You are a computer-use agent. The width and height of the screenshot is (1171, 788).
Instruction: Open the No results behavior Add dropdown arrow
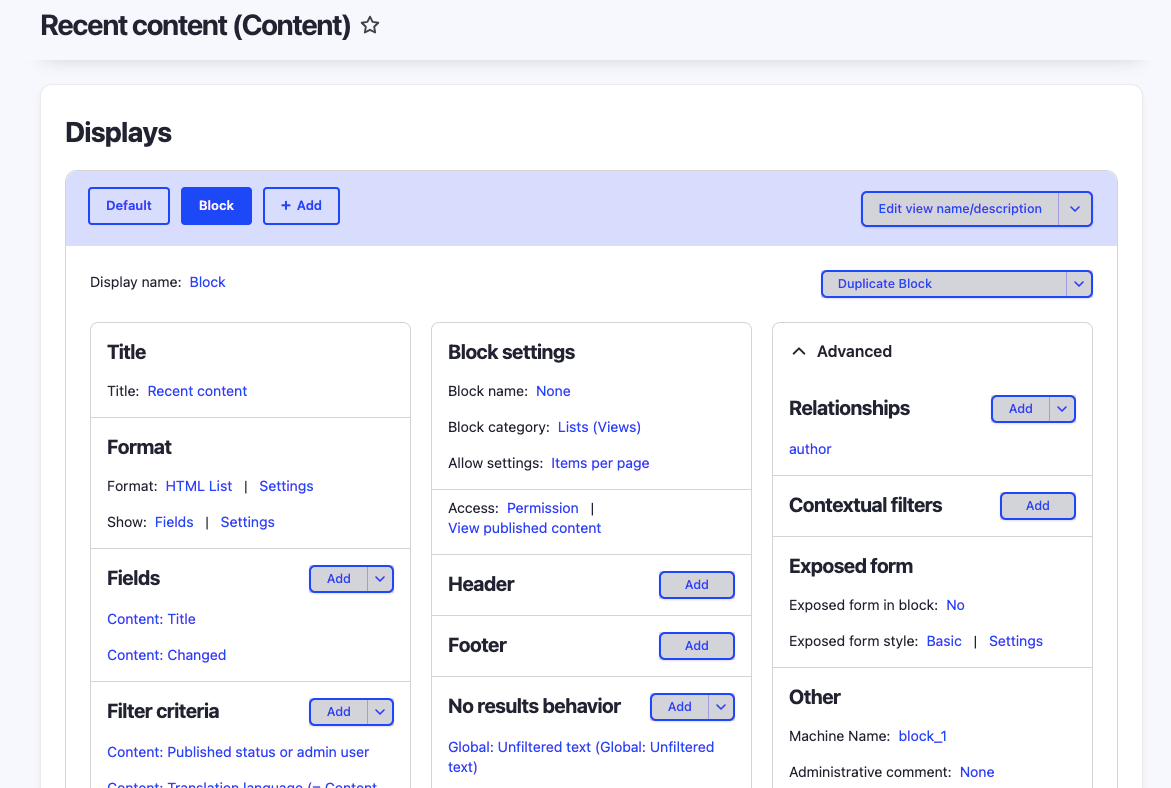722,707
